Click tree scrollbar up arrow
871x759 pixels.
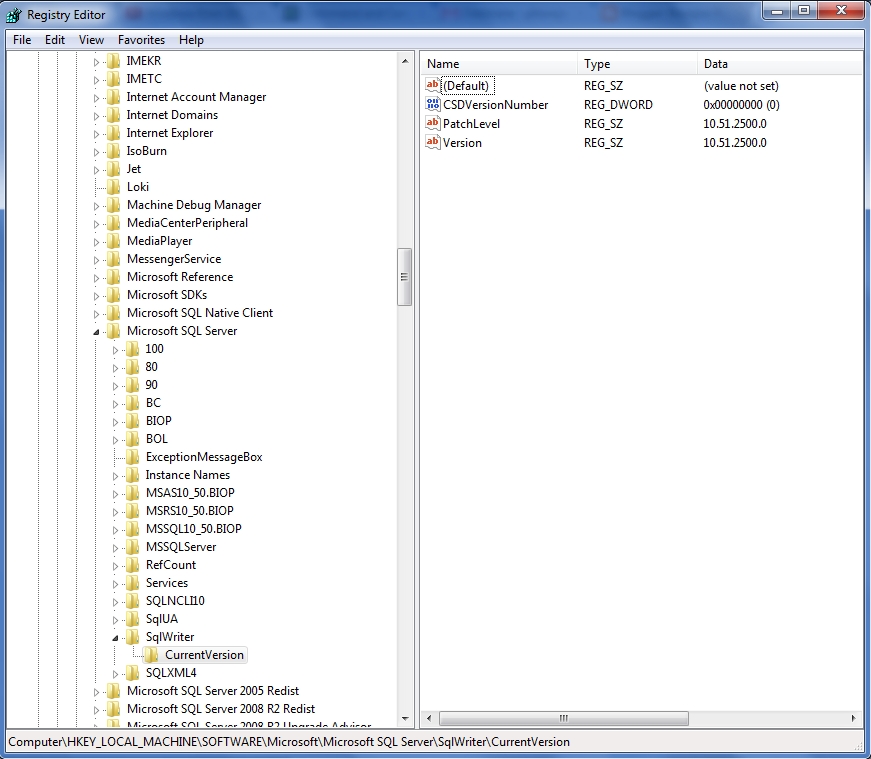point(404,61)
